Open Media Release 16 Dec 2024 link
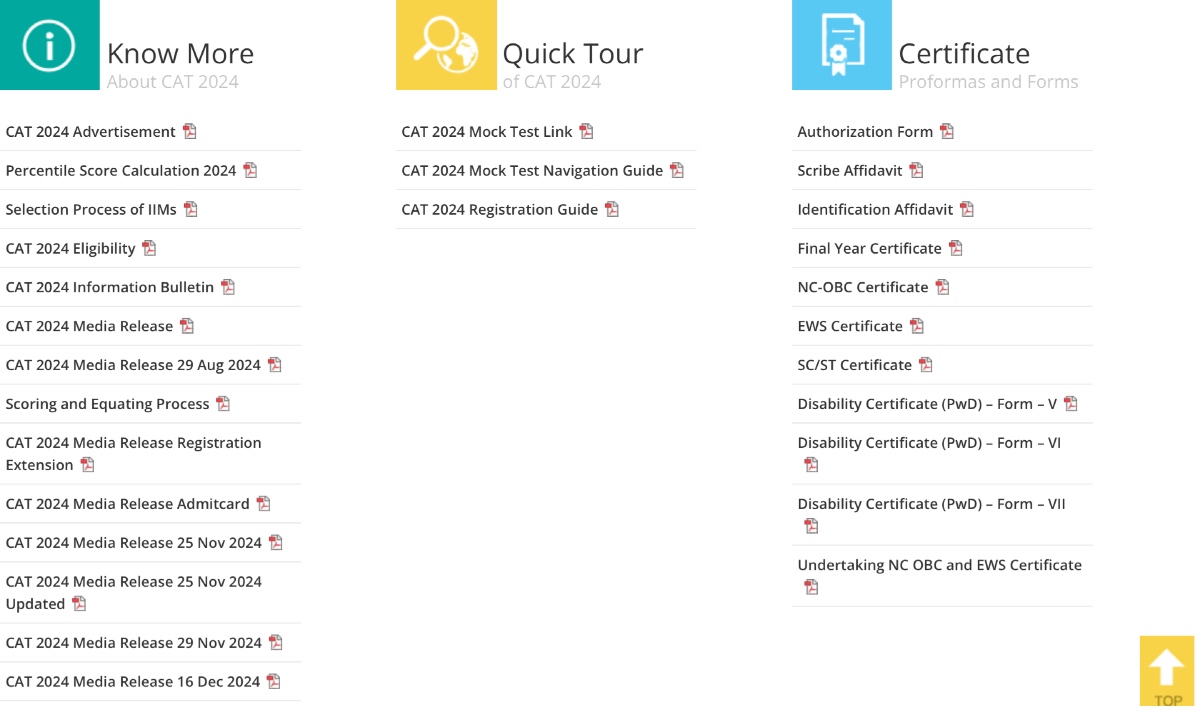 pos(133,683)
